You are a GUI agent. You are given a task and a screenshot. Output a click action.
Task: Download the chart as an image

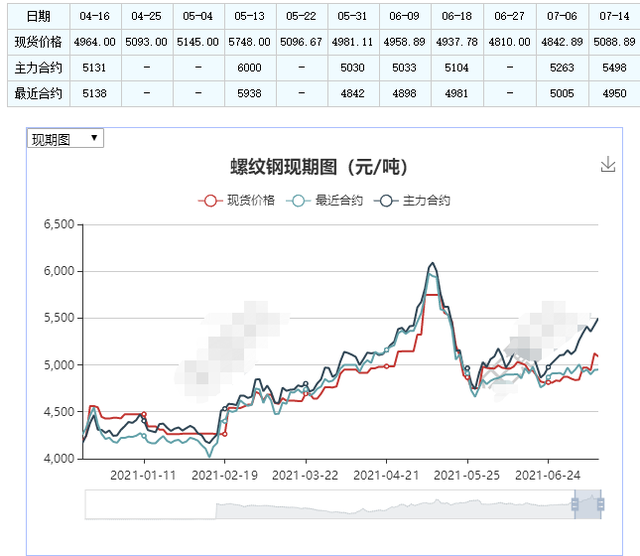point(607,165)
